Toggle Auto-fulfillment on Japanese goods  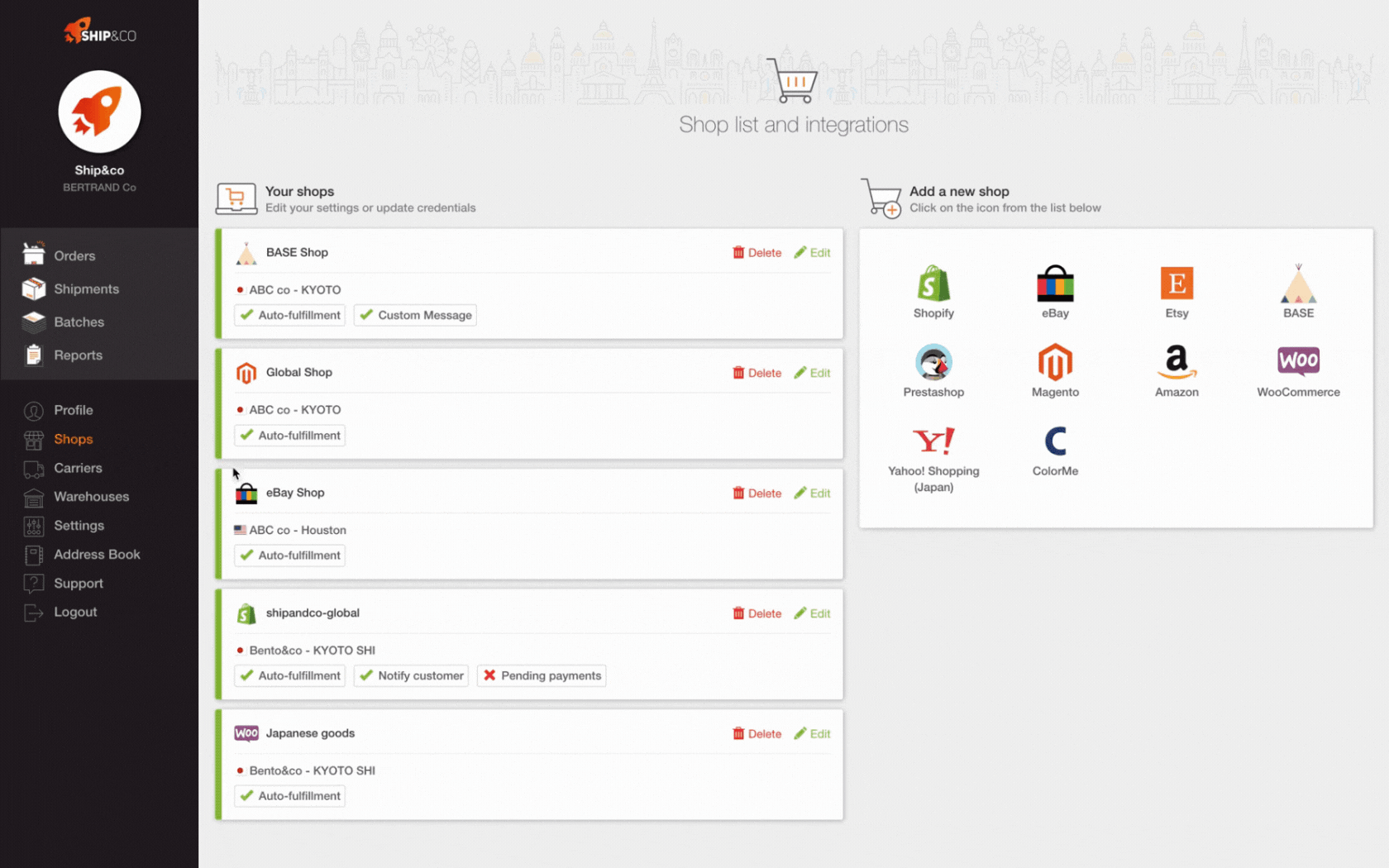coord(289,796)
